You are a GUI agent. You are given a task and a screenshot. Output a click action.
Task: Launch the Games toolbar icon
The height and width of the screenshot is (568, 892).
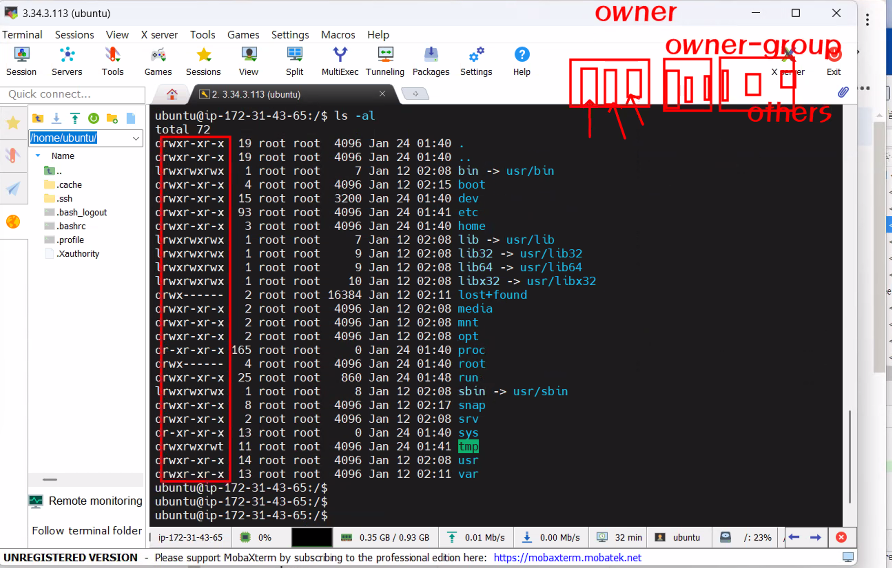click(x=158, y=61)
